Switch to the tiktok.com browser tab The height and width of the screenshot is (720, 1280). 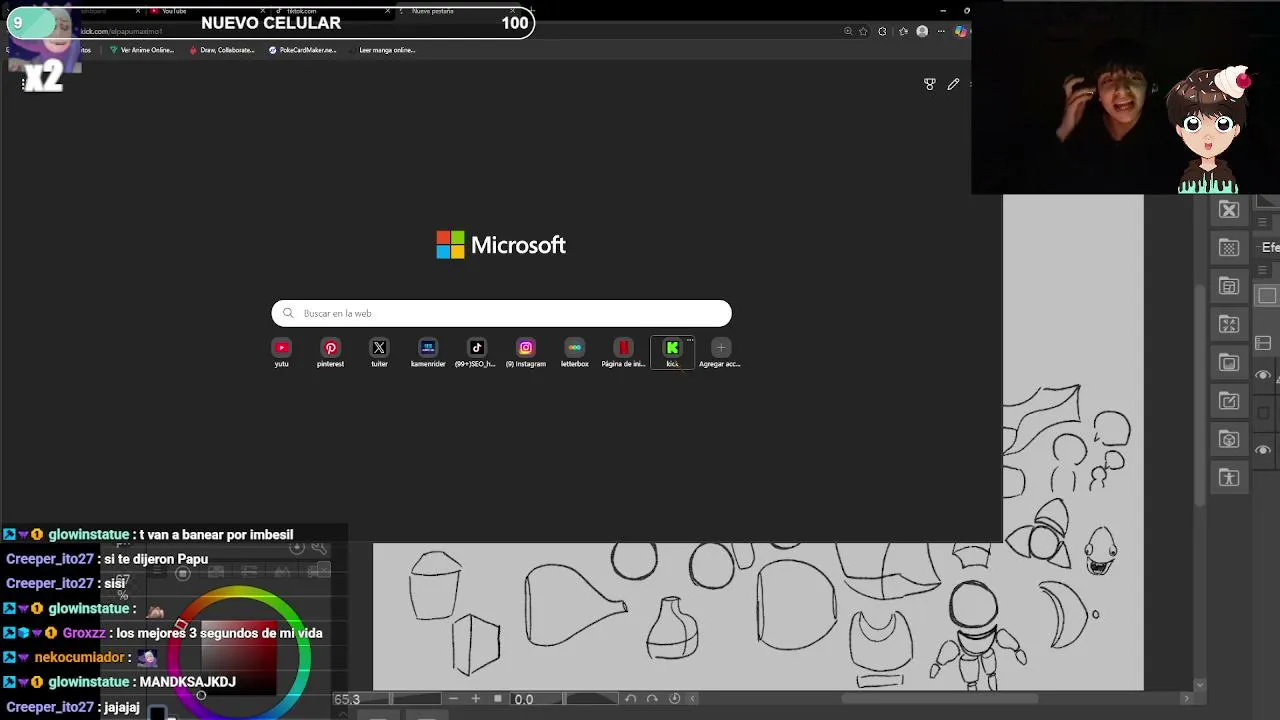click(x=330, y=11)
